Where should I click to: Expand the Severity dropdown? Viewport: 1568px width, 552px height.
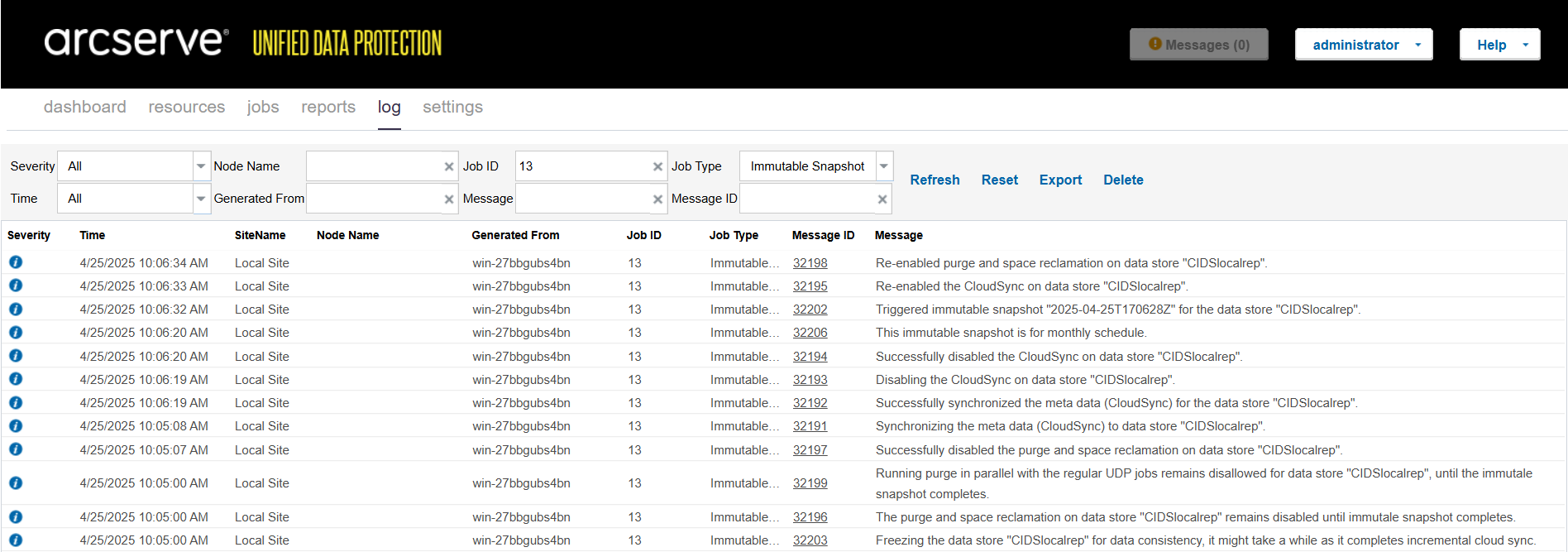(201, 166)
